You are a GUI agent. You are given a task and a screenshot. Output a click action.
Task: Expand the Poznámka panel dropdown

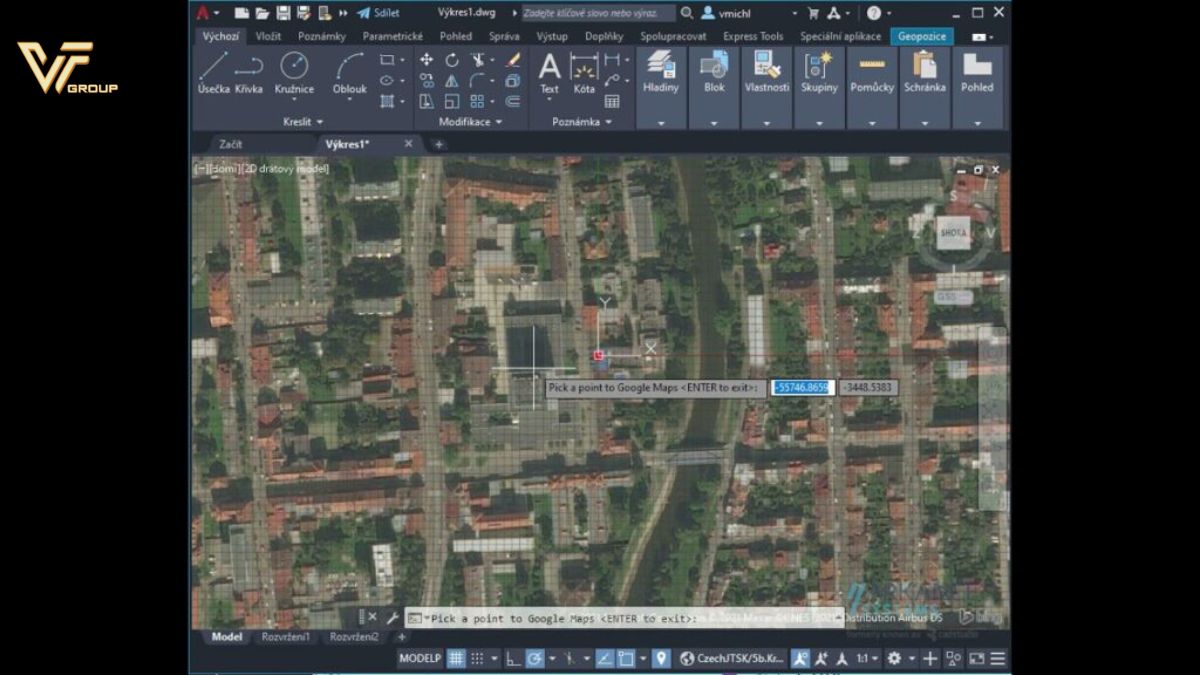(582, 122)
